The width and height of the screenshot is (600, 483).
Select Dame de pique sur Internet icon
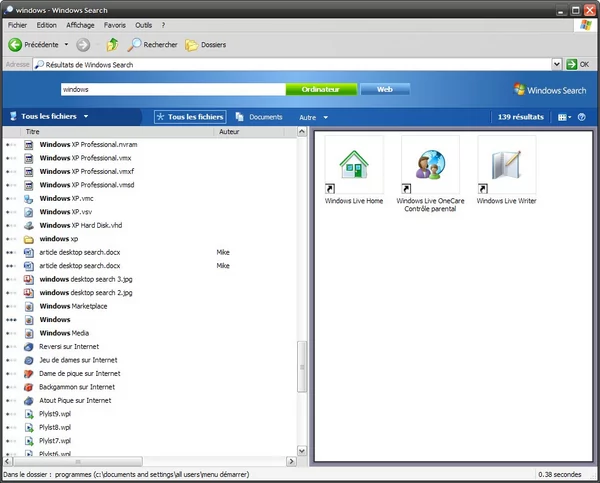click(29, 374)
